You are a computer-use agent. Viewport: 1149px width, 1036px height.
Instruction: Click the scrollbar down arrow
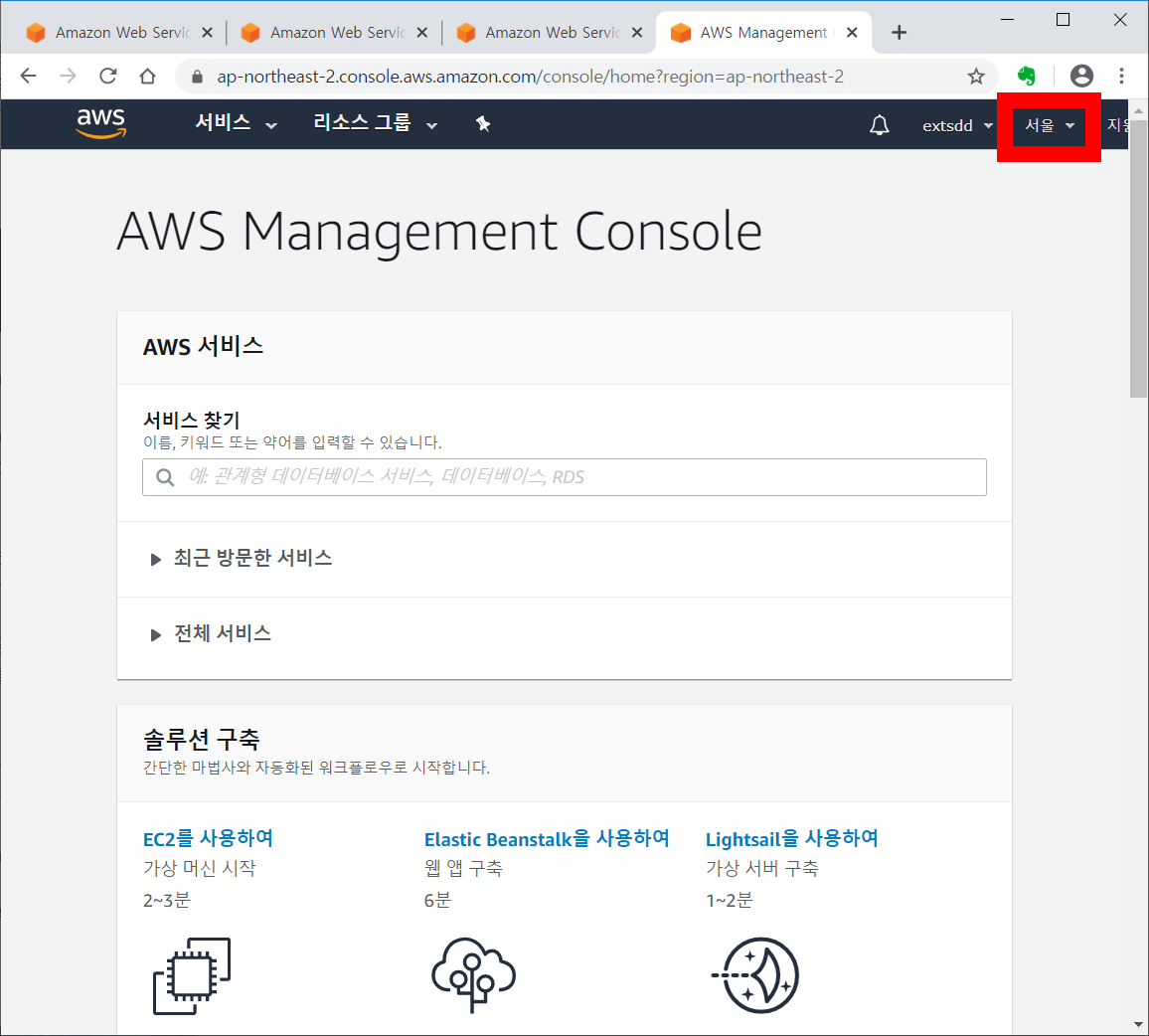1138,1025
